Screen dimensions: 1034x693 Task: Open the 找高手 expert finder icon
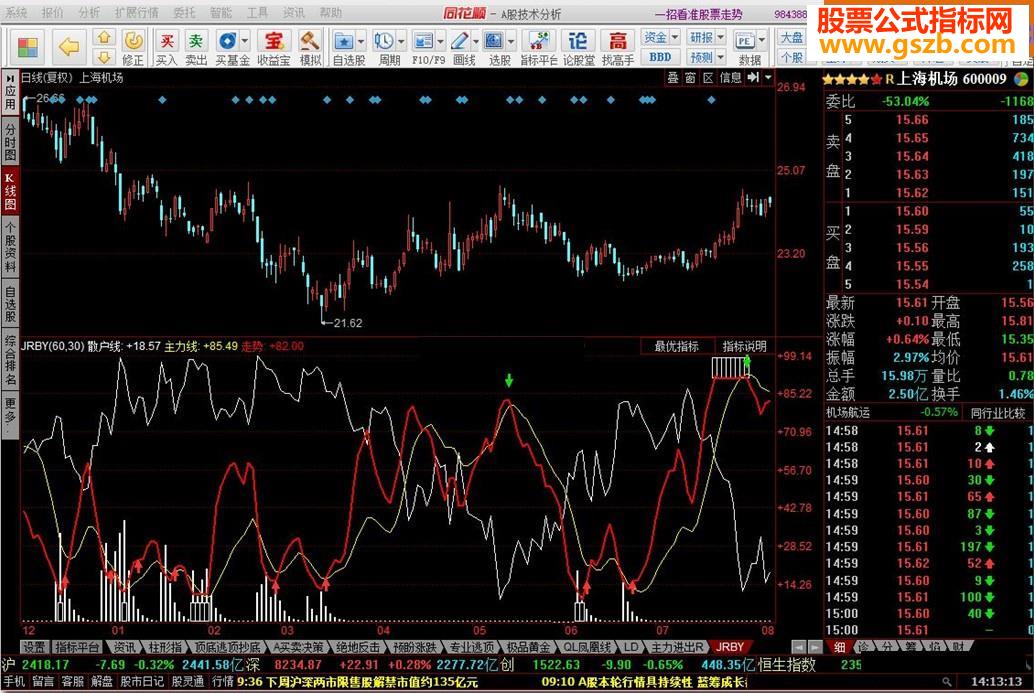618,48
